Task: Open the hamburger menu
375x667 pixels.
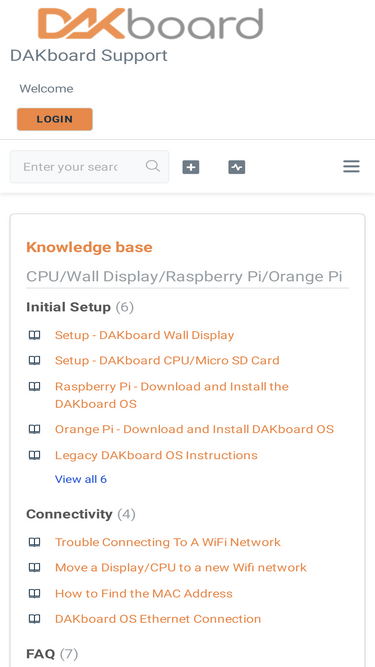Action: [352, 166]
